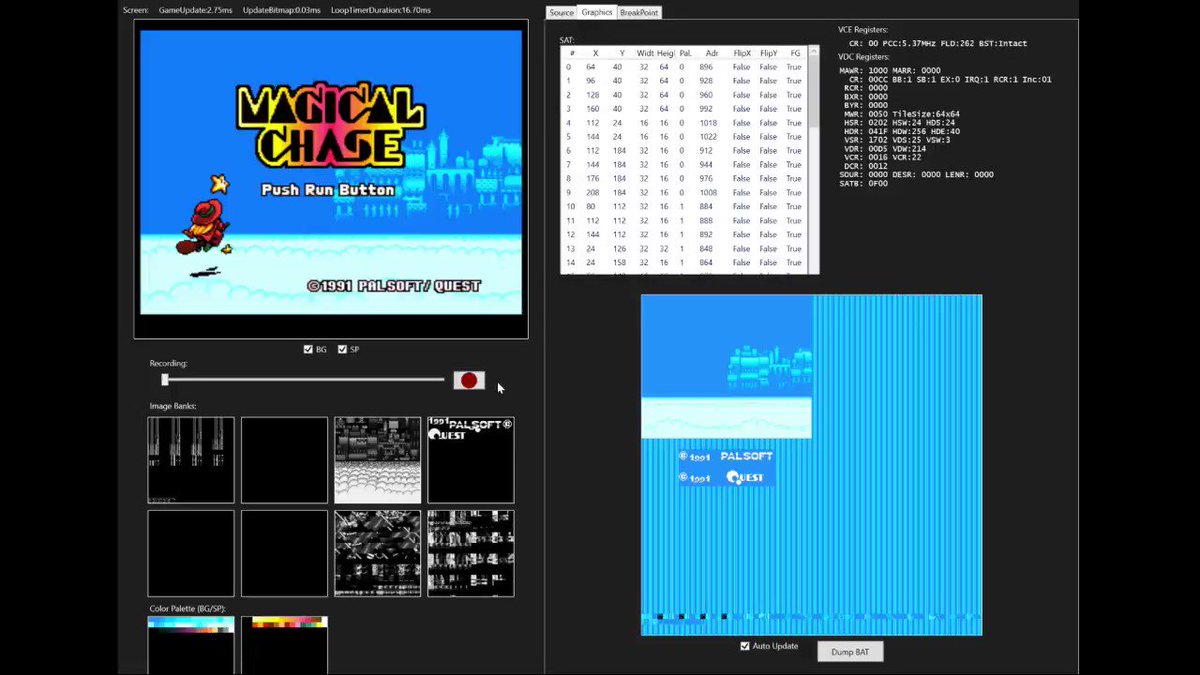This screenshot has height=675, width=1200.
Task: Click the FlipY column header in SAT
Action: click(768, 53)
